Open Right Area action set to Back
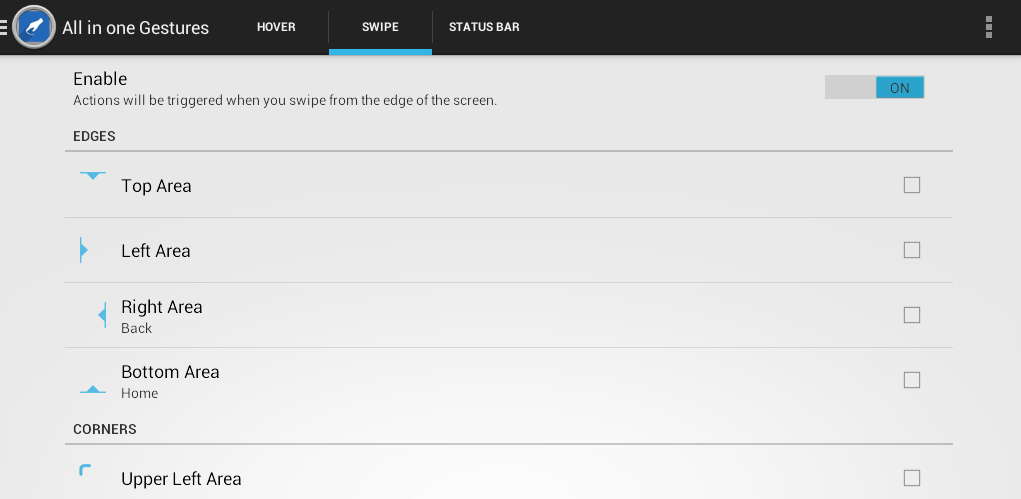This screenshot has width=1021, height=499. click(x=509, y=315)
